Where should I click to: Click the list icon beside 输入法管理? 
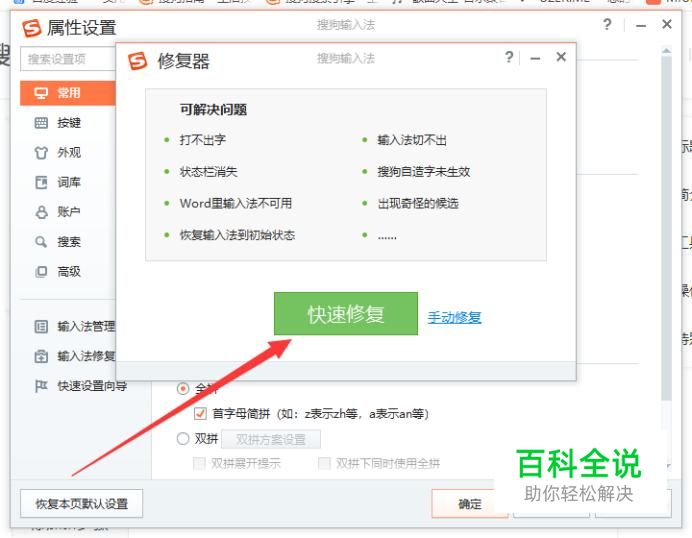pyautogui.click(x=41, y=327)
